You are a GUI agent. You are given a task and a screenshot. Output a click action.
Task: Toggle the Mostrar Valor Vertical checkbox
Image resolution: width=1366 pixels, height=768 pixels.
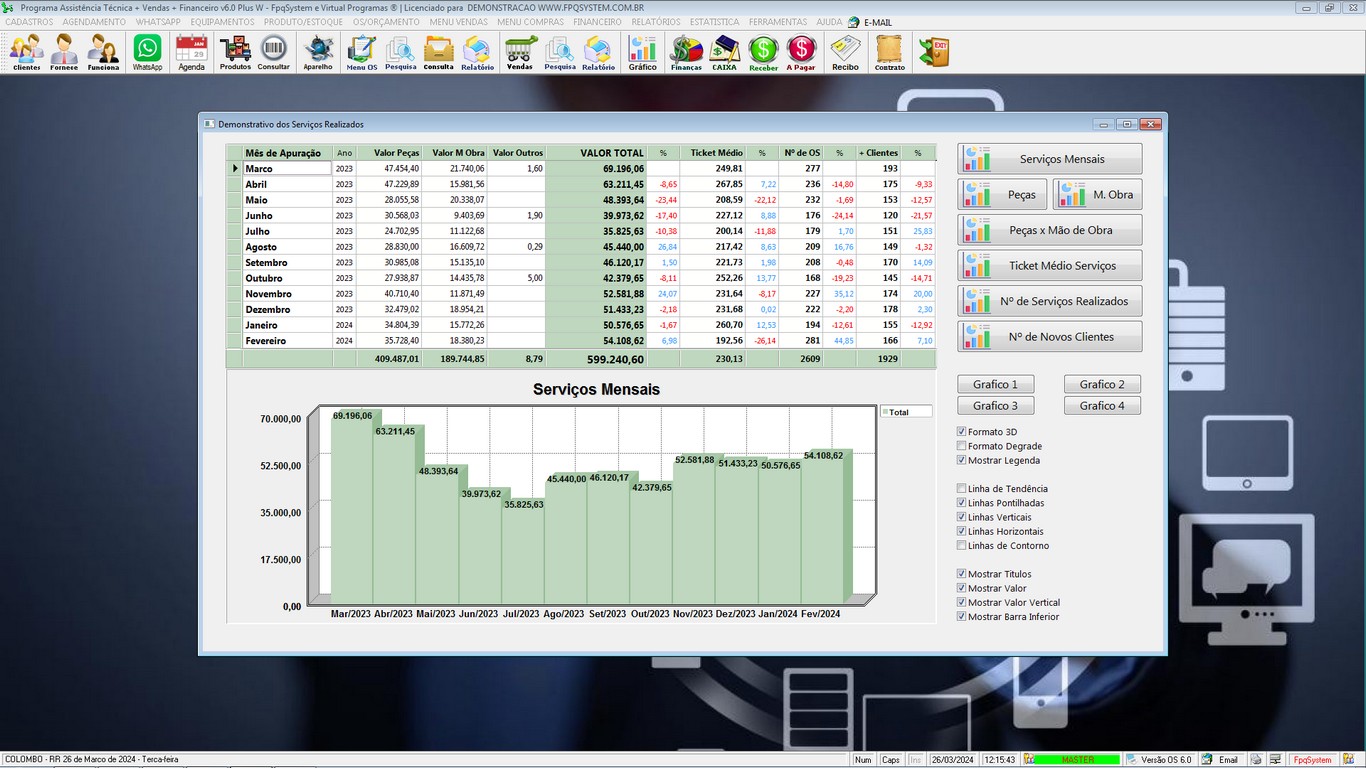pyautogui.click(x=962, y=602)
